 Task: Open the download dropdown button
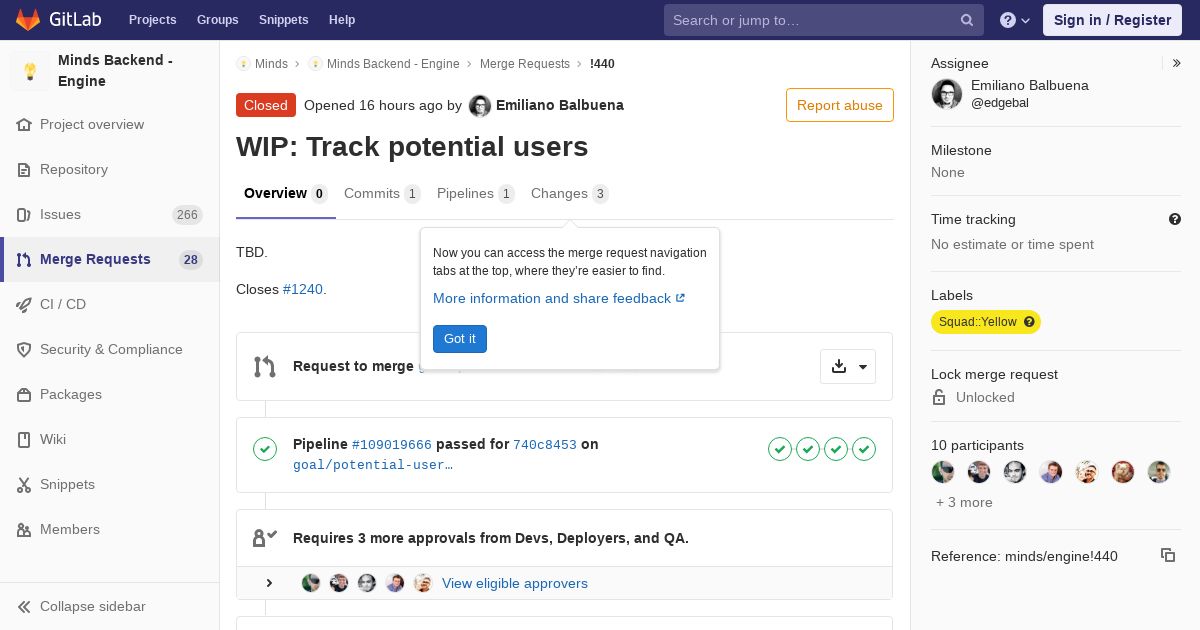click(x=848, y=367)
